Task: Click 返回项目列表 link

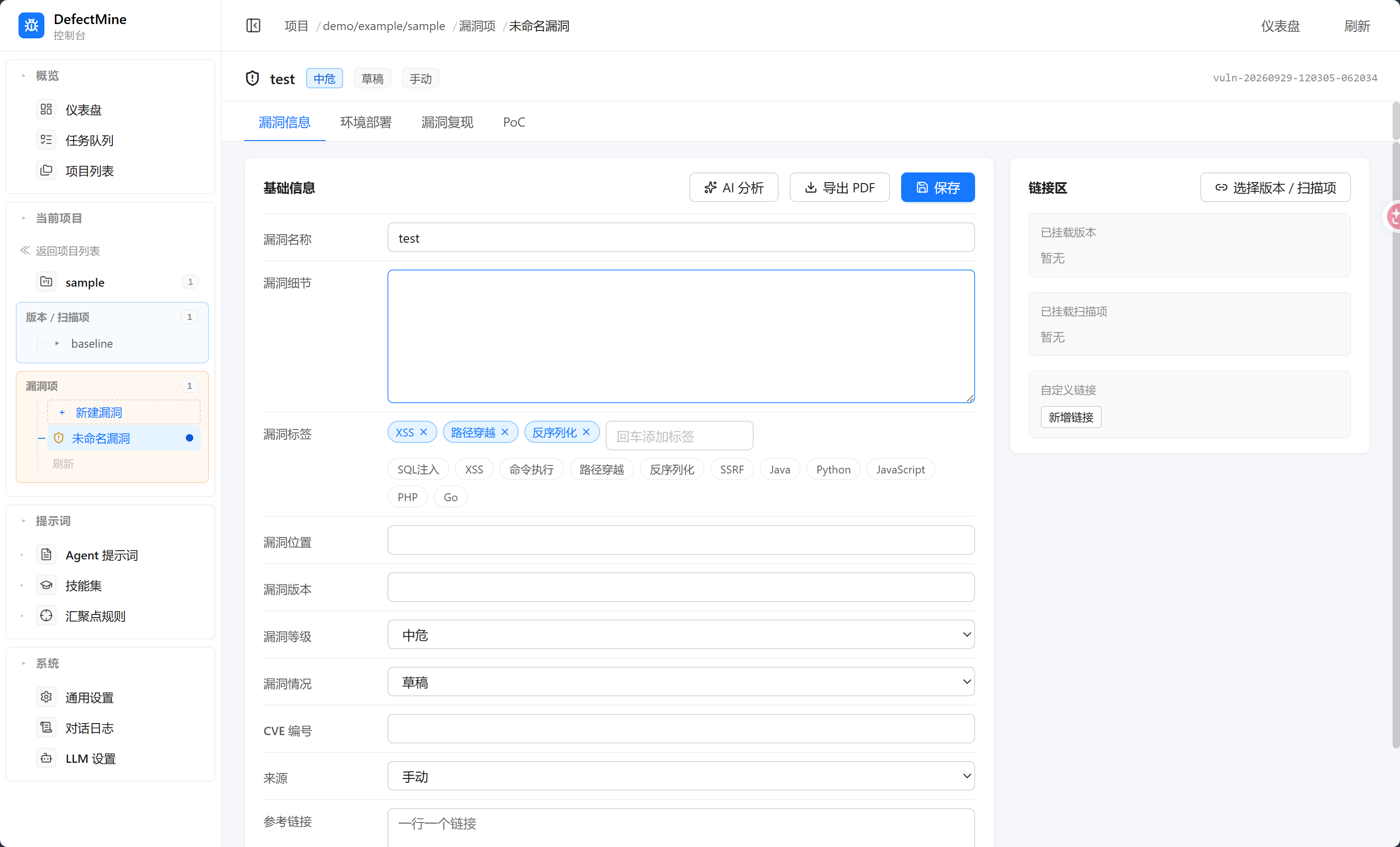Action: pyautogui.click(x=68, y=251)
